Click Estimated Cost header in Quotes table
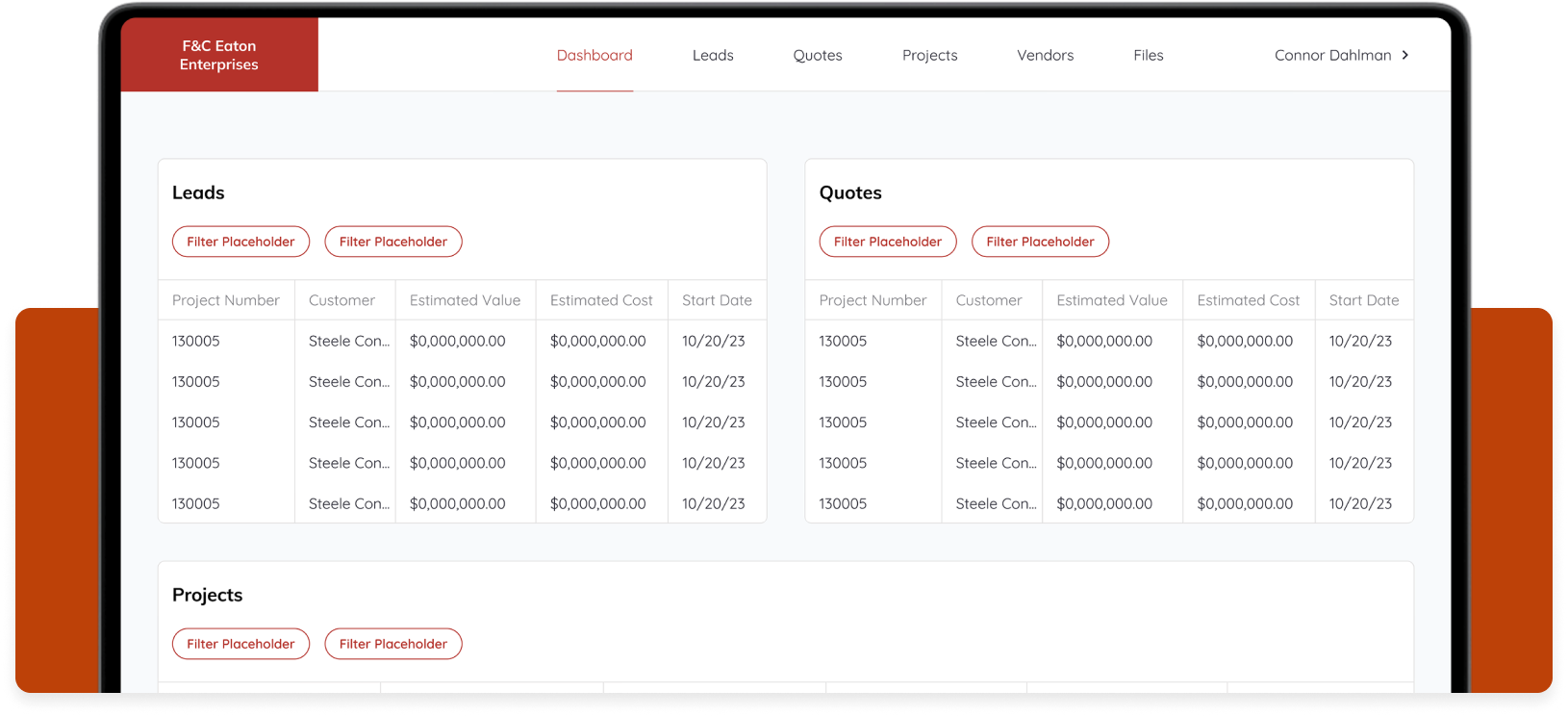 (x=1248, y=300)
